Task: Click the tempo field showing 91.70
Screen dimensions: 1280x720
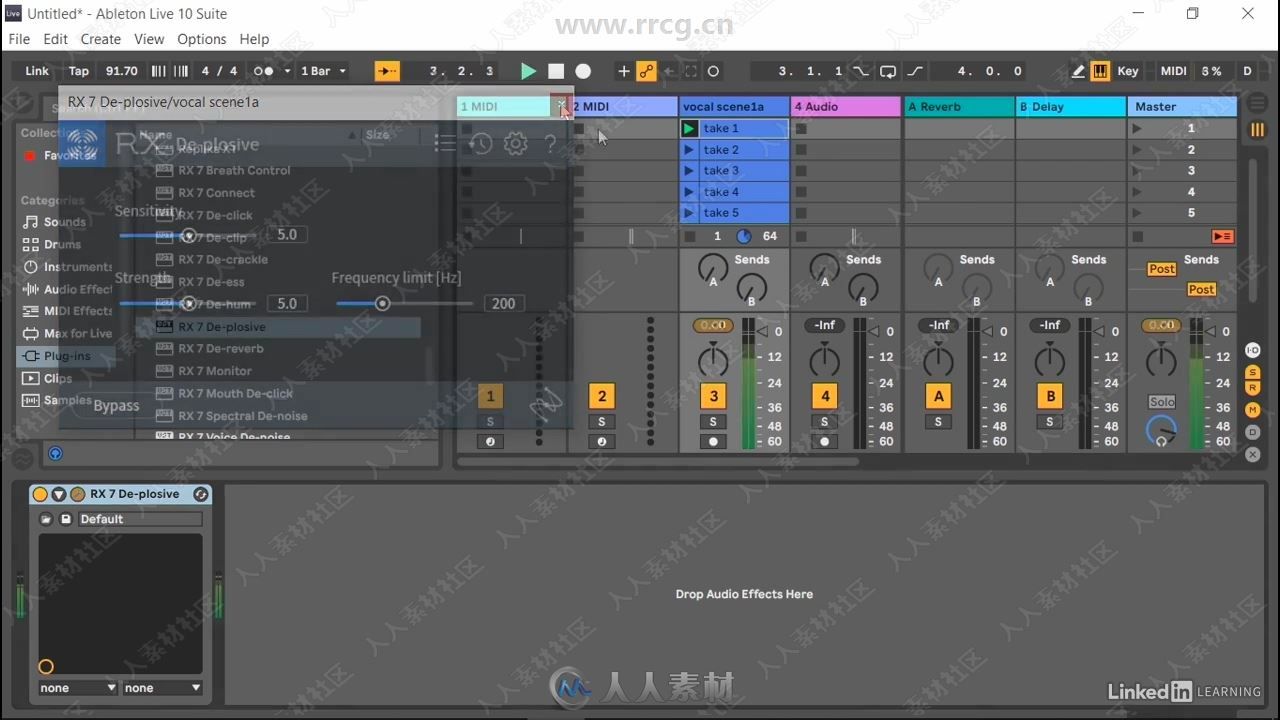Action: (x=121, y=71)
